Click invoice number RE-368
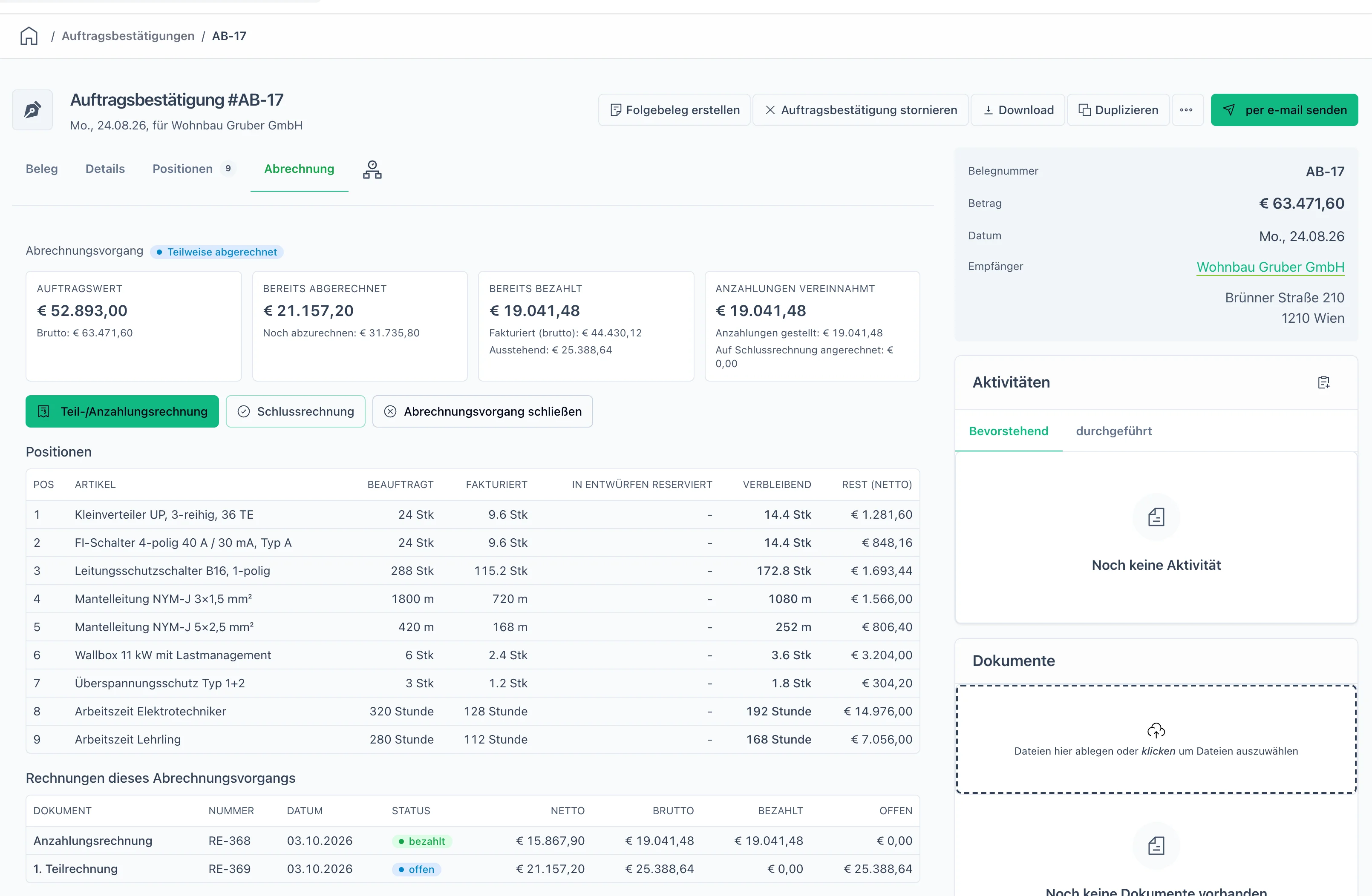This screenshot has width=1372, height=896. point(229,841)
